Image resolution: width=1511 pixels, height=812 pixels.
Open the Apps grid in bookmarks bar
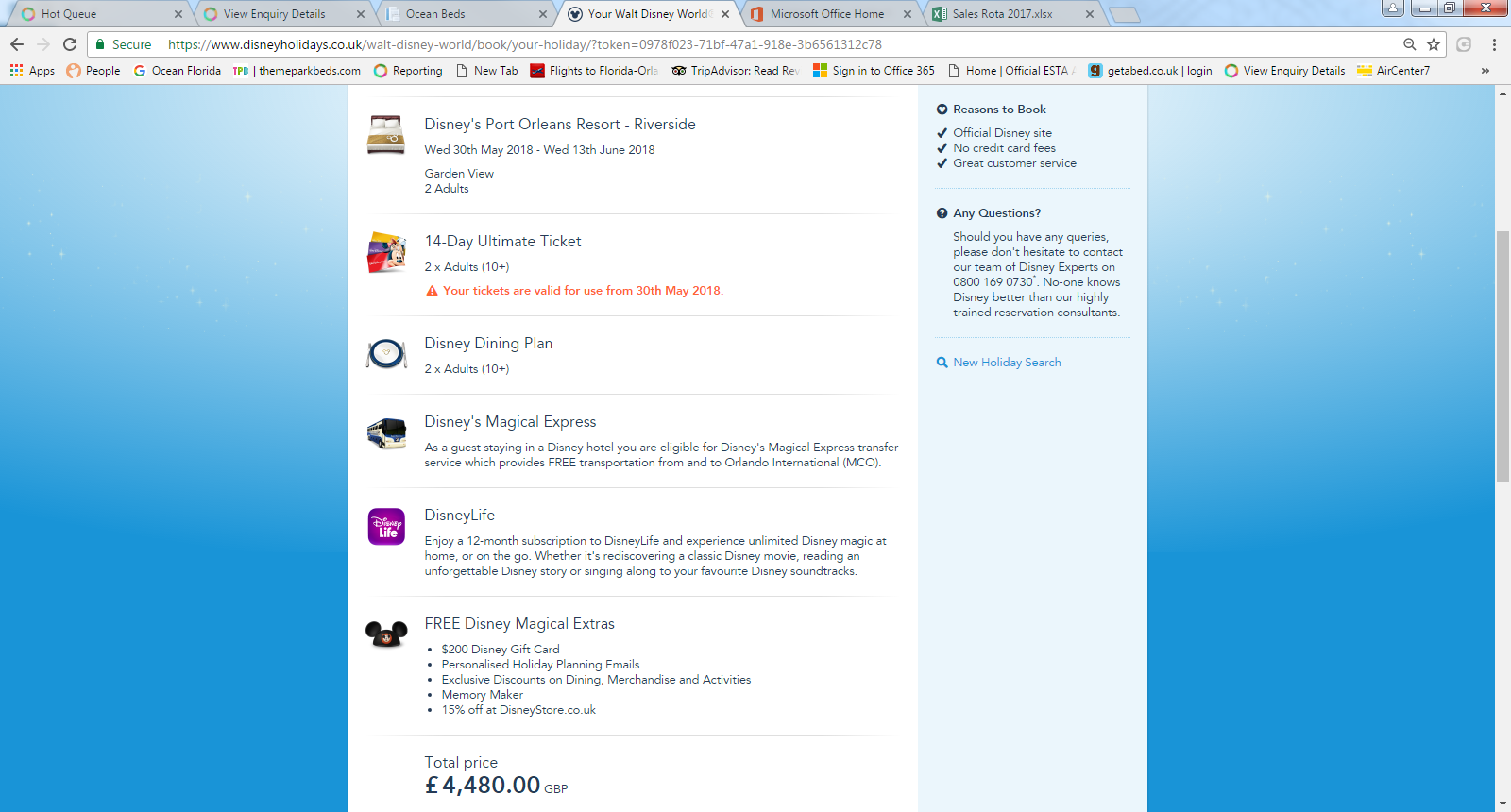32,71
